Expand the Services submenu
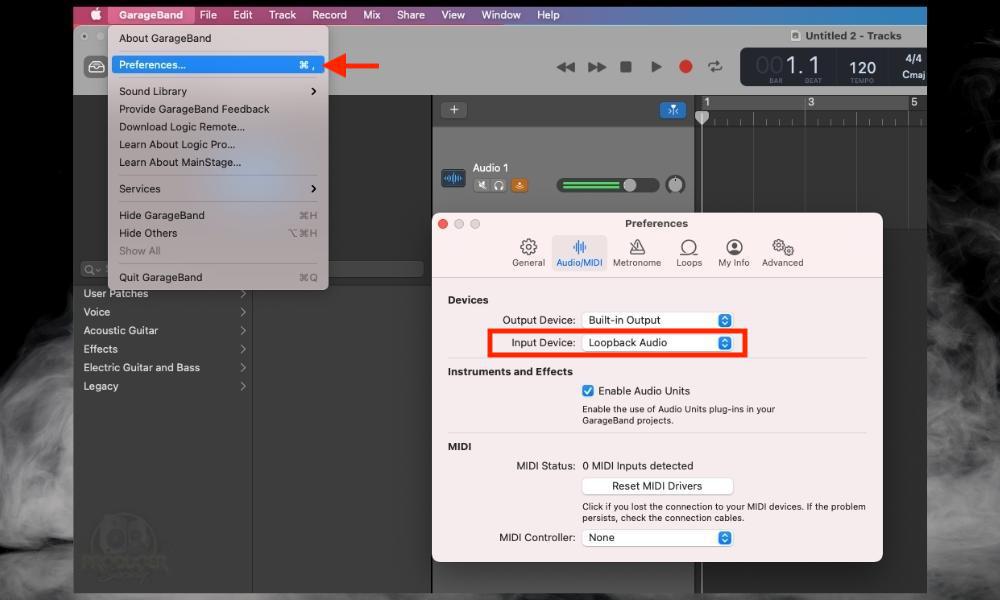 217,189
